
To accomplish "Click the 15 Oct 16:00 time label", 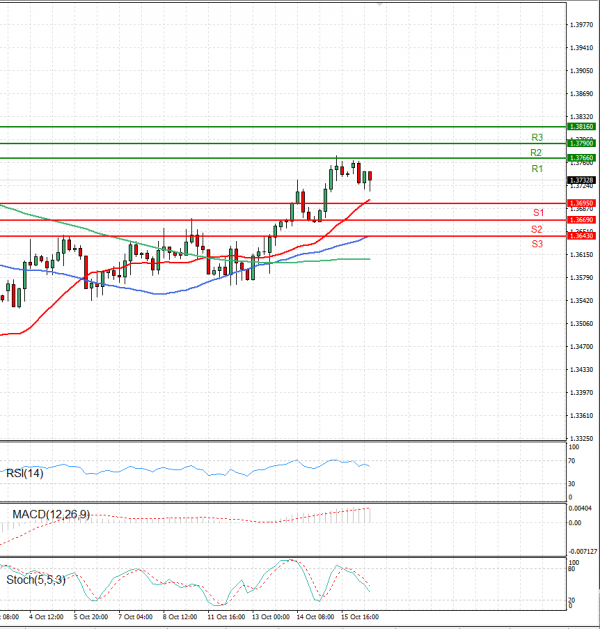I will pos(360,617).
